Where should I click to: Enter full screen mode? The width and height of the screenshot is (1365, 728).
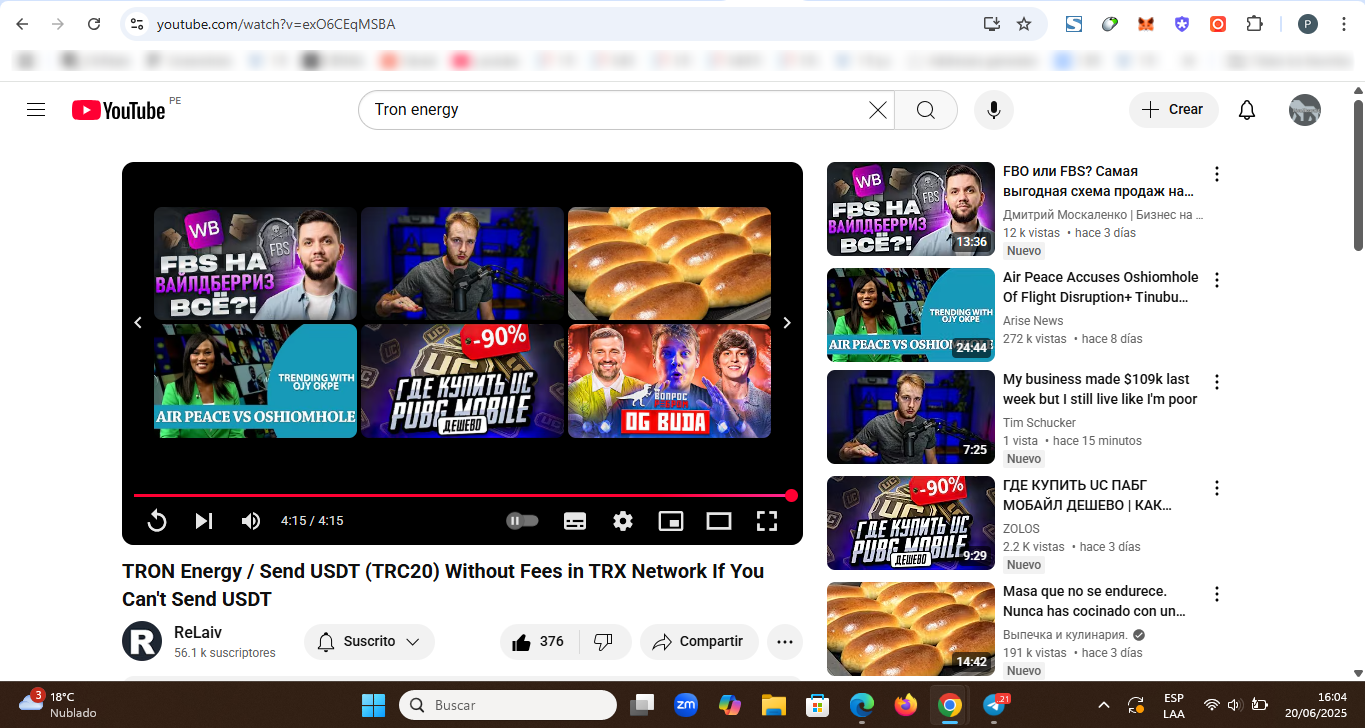click(767, 521)
